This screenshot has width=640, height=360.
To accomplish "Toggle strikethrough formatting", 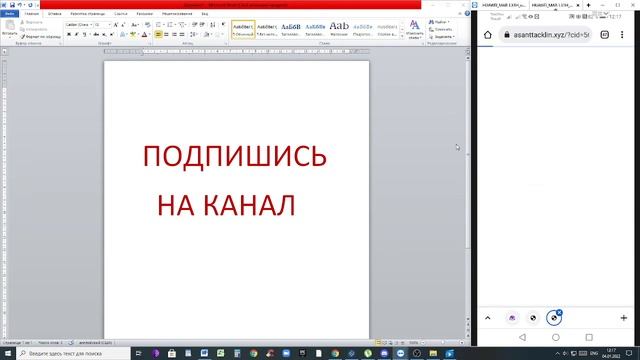I will pyautogui.click(x=96, y=35).
